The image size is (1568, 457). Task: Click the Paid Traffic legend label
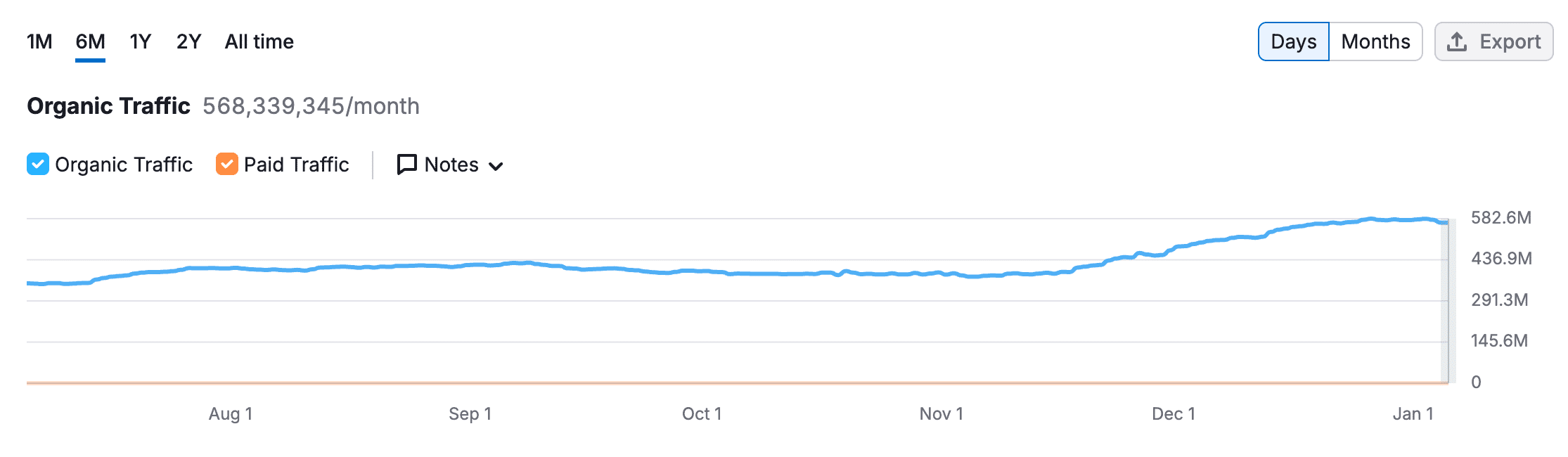(296, 165)
